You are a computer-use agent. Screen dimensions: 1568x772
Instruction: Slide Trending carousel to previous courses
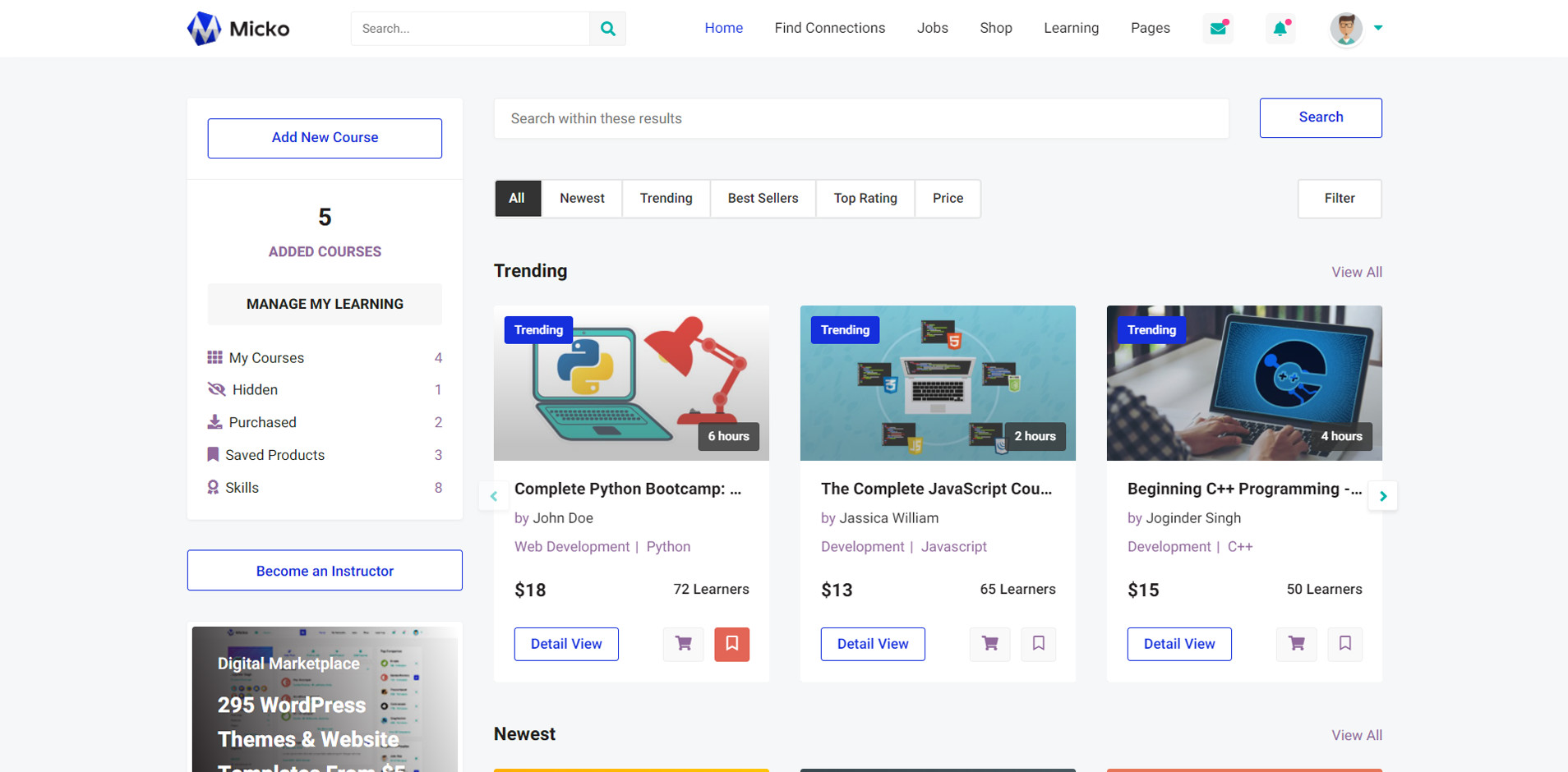pos(494,496)
